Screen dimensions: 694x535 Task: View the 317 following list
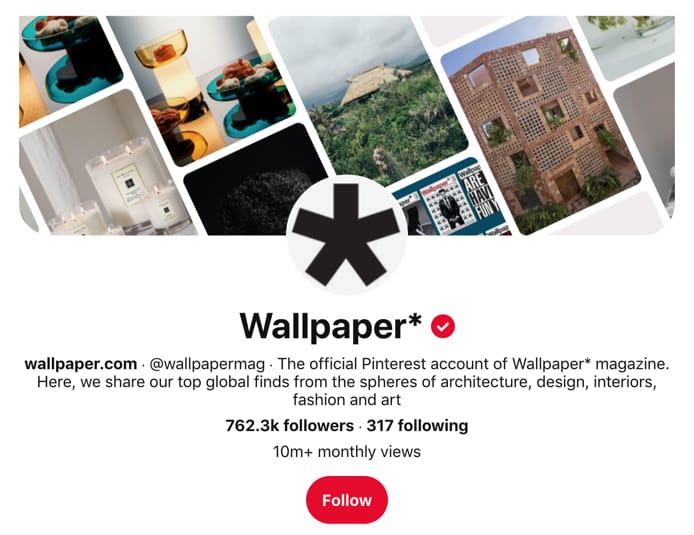click(x=417, y=425)
